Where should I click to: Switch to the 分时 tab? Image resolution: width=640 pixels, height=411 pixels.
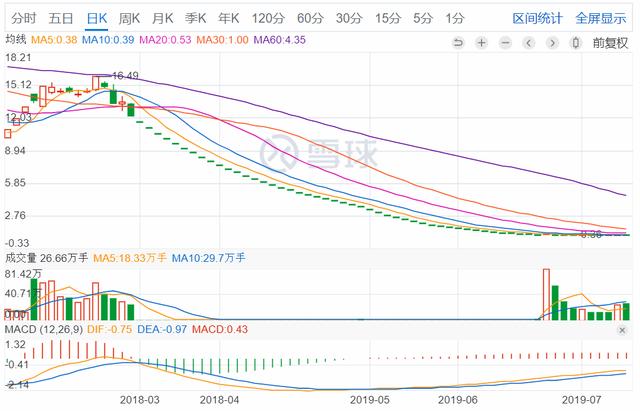24,18
